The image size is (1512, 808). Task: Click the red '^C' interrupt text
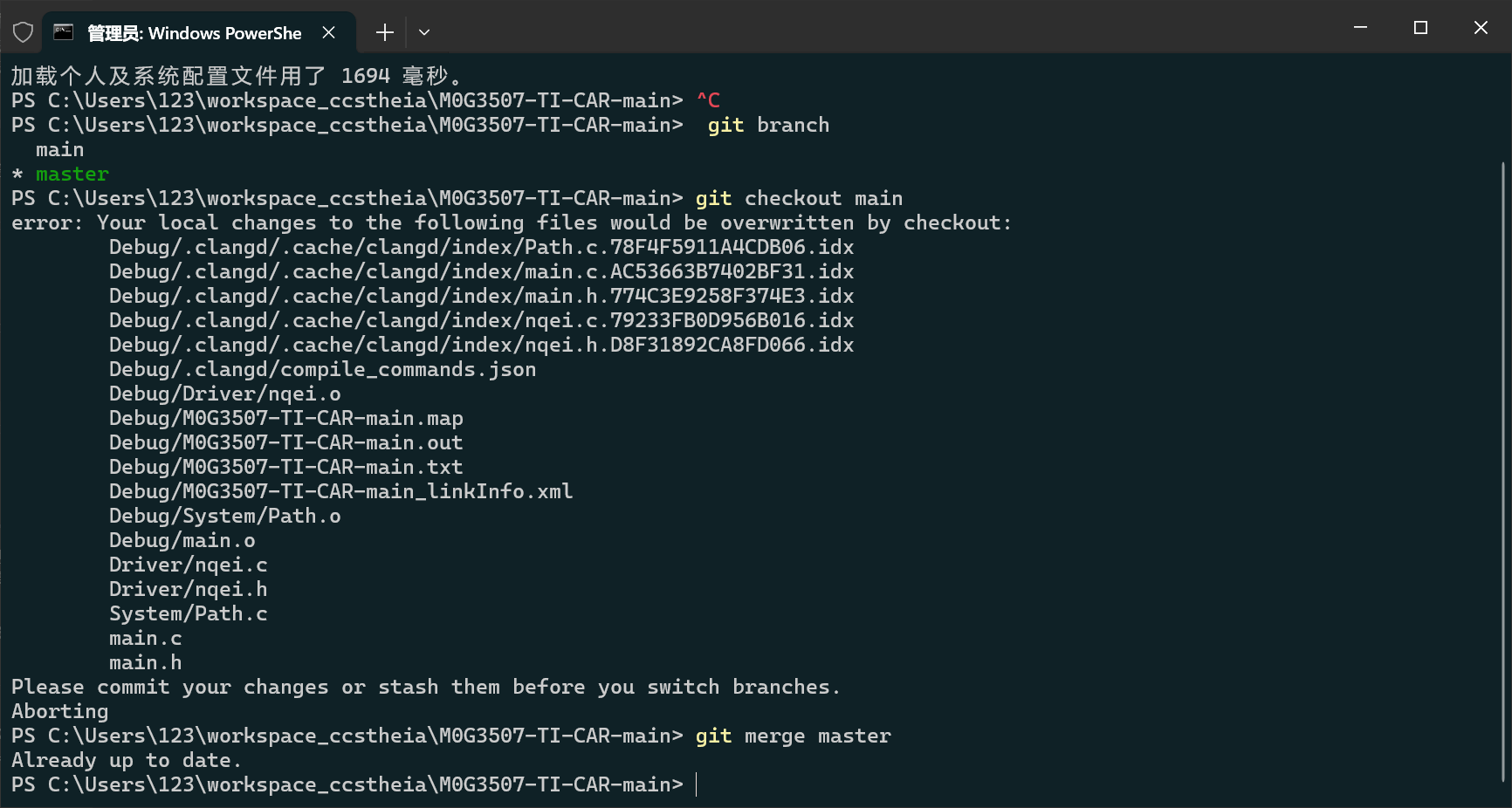(708, 100)
